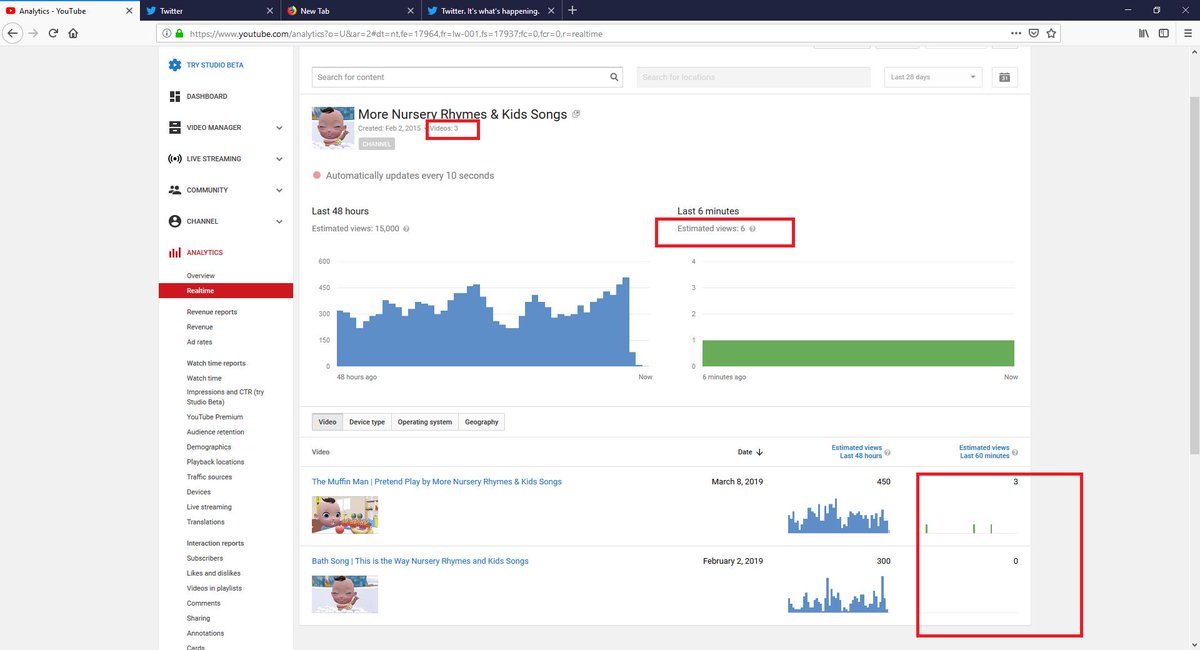
Task: Click the Pocket save icon in address bar
Action: click(1033, 33)
